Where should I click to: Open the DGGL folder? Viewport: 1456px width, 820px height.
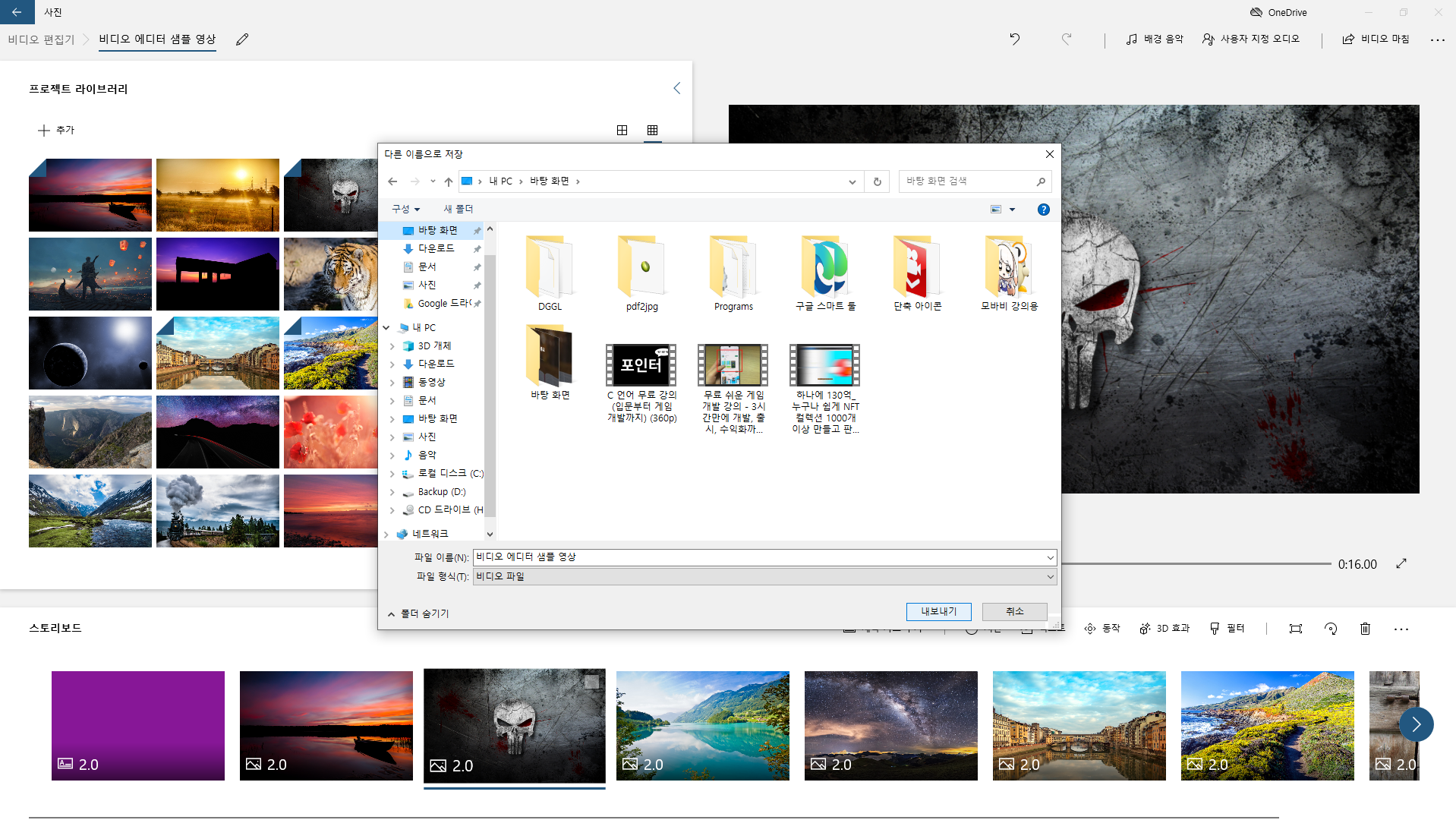tap(550, 273)
